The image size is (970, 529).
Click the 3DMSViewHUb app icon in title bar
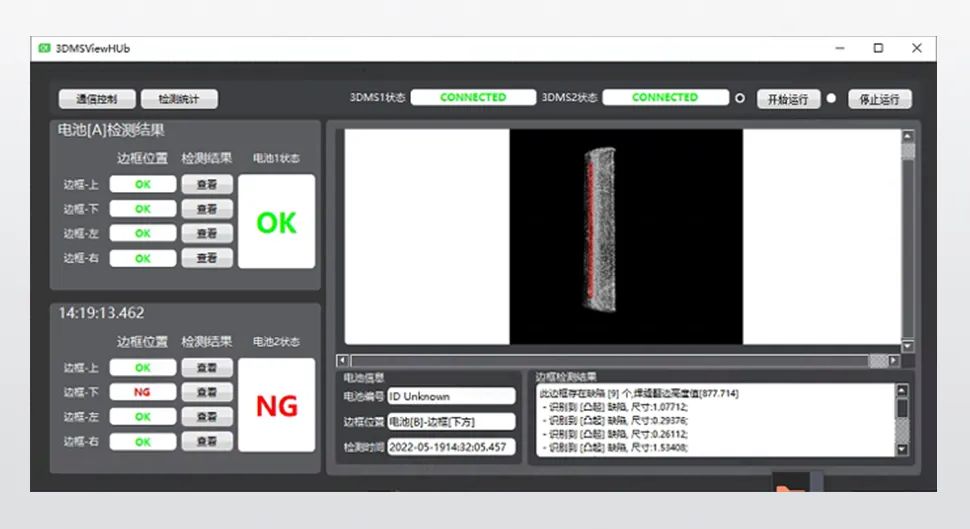point(44,48)
